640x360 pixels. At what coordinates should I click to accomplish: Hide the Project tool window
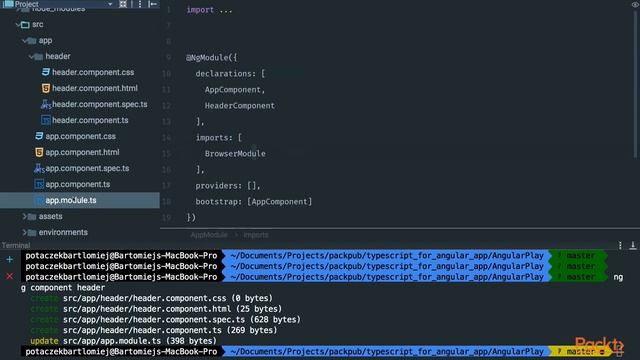pos(153,4)
